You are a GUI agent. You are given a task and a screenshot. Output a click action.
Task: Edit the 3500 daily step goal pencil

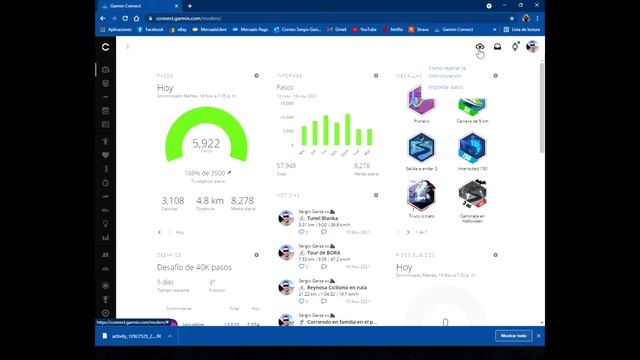229,173
